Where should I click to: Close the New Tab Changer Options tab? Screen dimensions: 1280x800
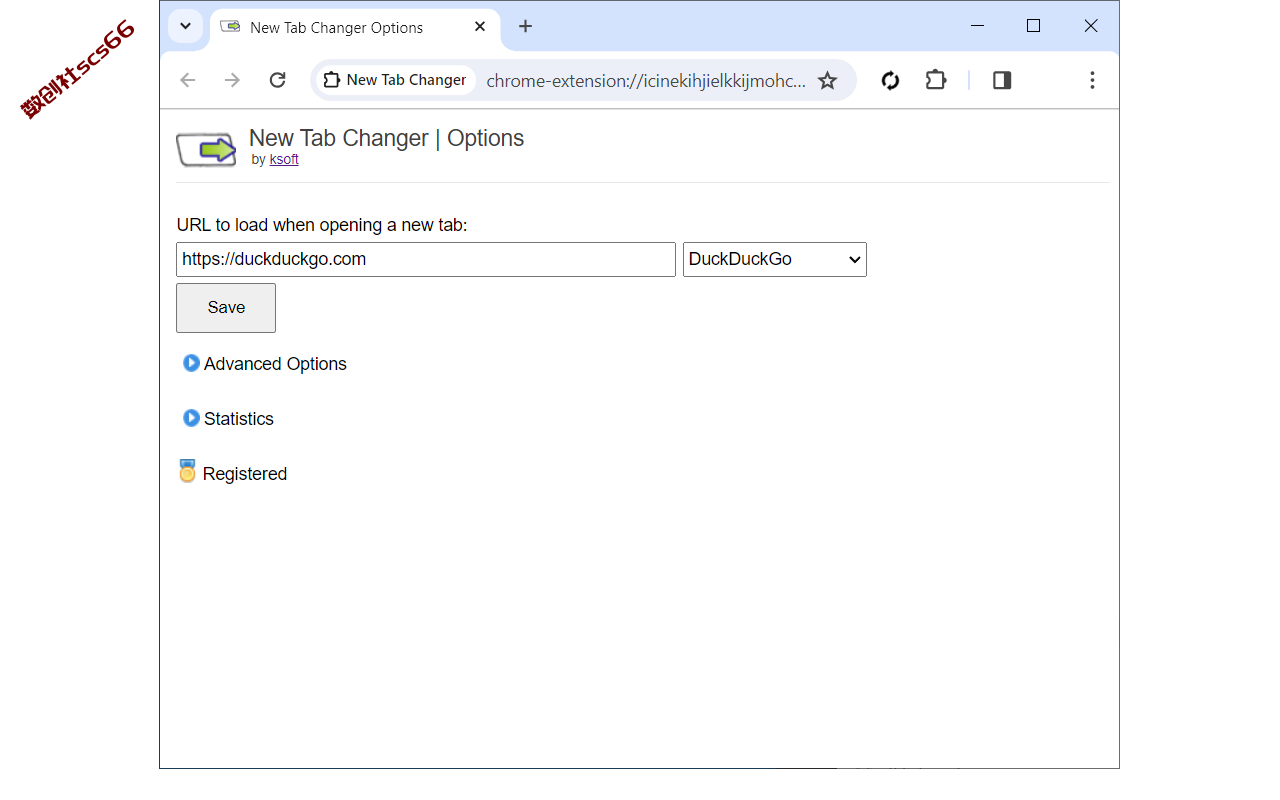tap(480, 27)
